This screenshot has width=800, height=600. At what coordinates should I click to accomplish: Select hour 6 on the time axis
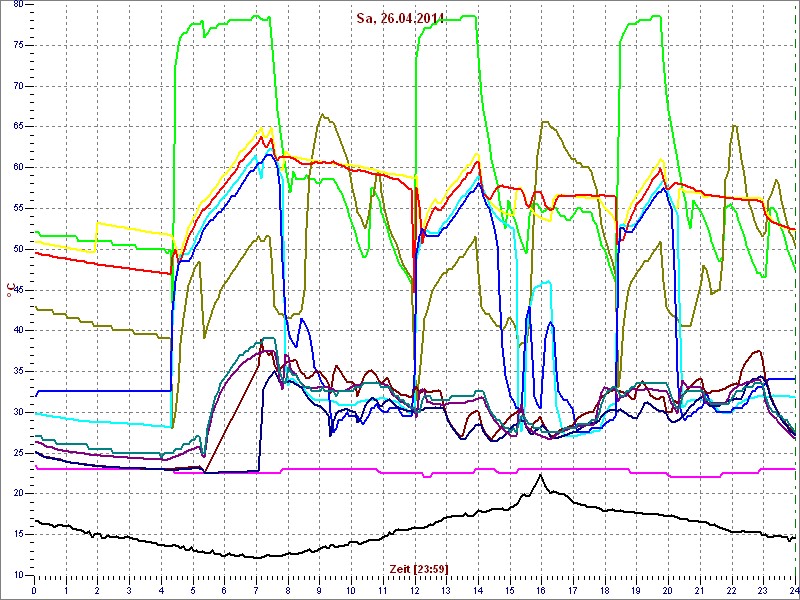[224, 590]
